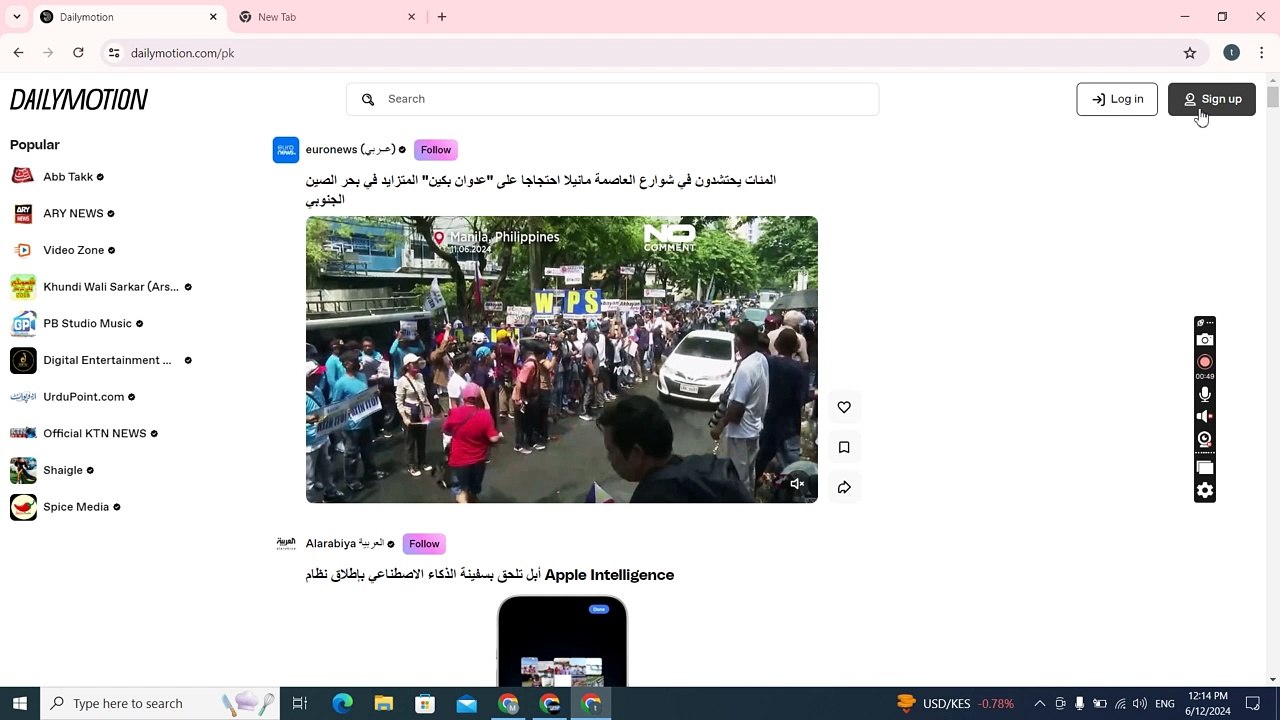The height and width of the screenshot is (720, 1280).
Task: Go back to the previous page
Action: click(x=18, y=53)
